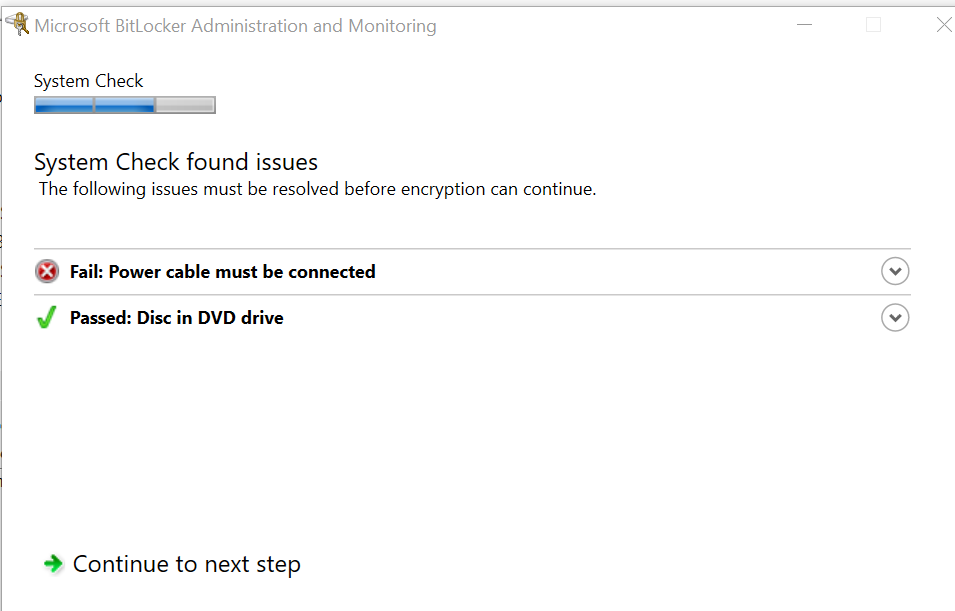Maximize the BitLocker window

[x=873, y=24]
